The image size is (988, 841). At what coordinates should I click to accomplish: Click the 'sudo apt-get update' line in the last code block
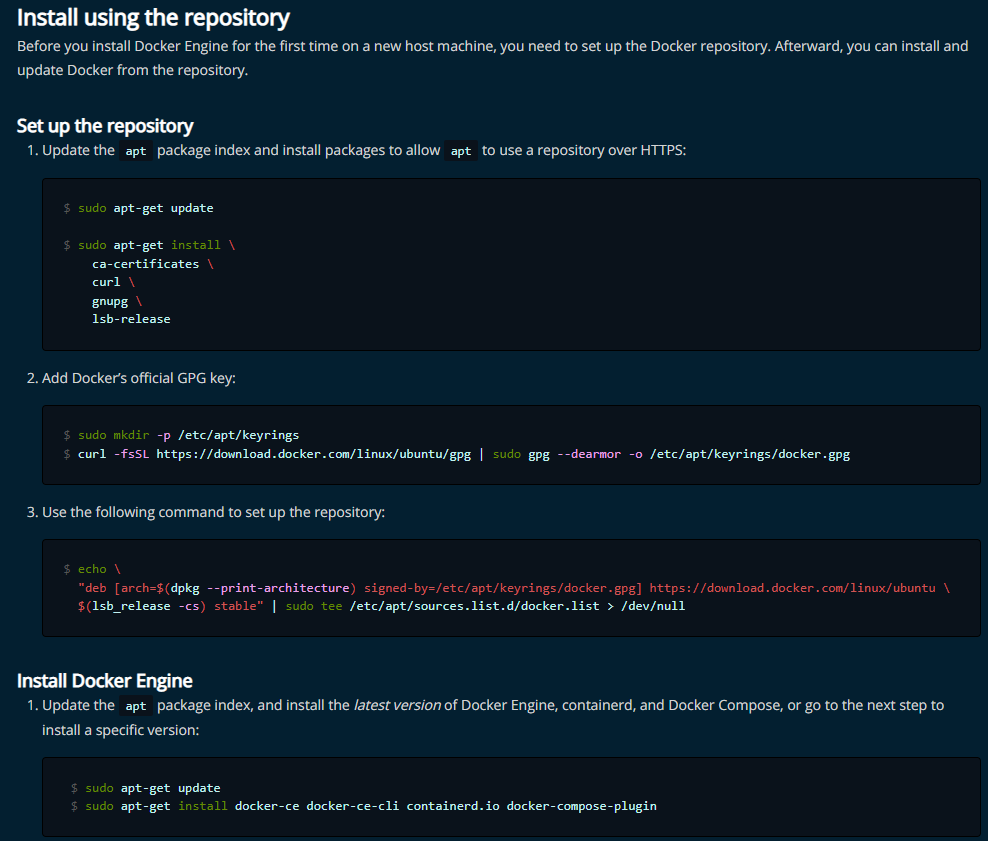146,788
